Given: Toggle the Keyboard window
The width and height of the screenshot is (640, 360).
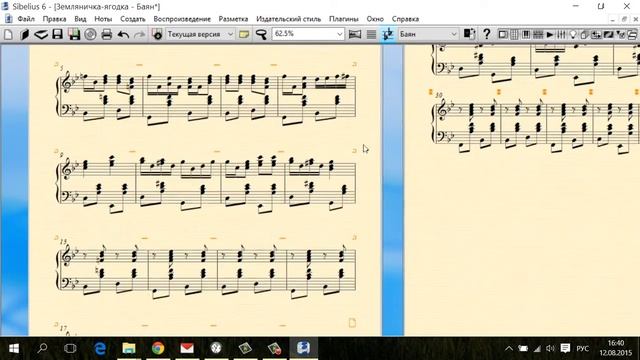Looking at the screenshot, I should point(526,34).
